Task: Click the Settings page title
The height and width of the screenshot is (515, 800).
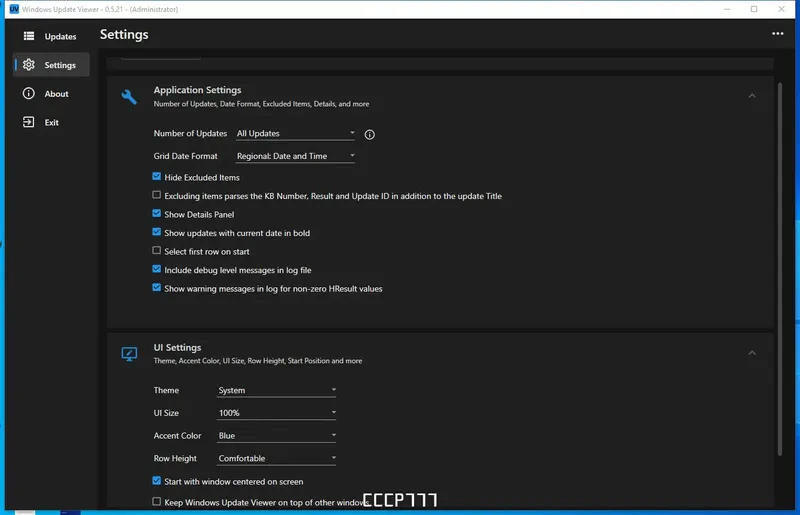Action: click(x=124, y=34)
